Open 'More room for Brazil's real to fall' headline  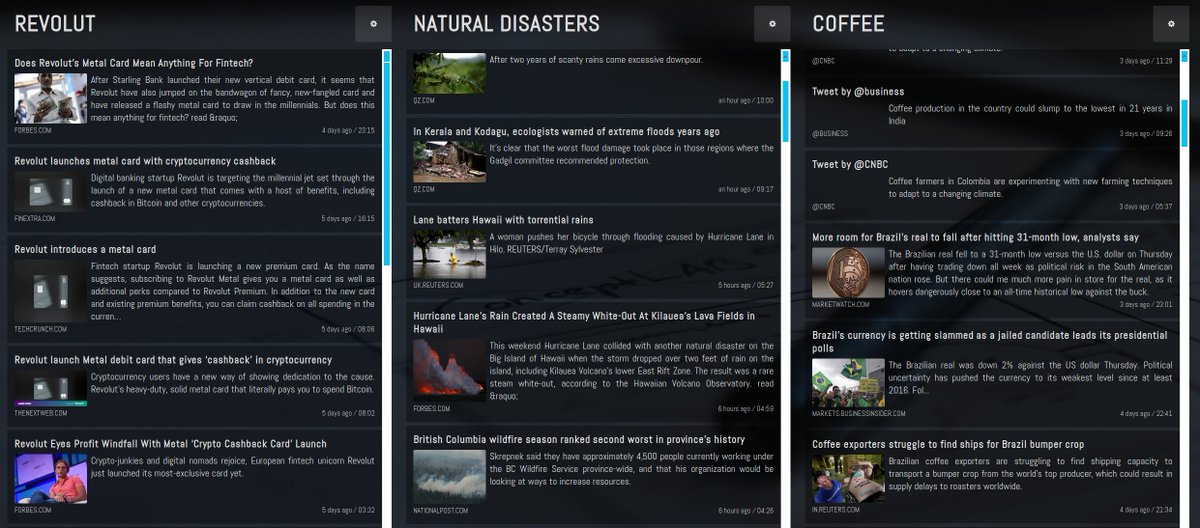pyautogui.click(x=975, y=238)
